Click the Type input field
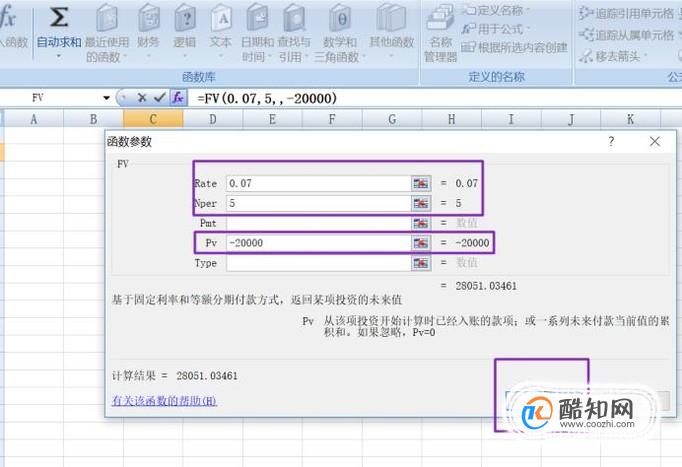The image size is (682, 467). pos(318,263)
